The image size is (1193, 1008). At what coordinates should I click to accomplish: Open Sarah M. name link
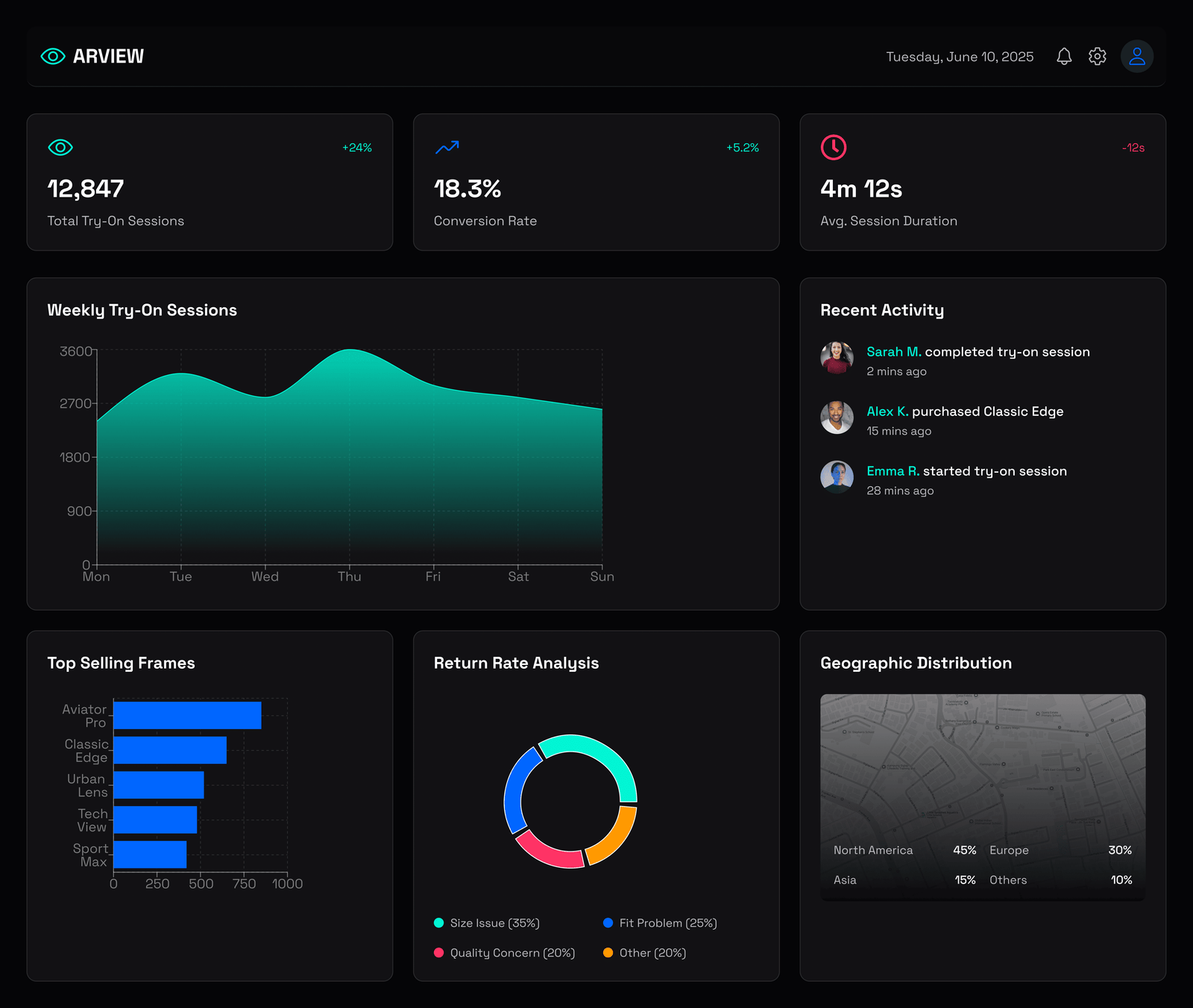click(893, 352)
